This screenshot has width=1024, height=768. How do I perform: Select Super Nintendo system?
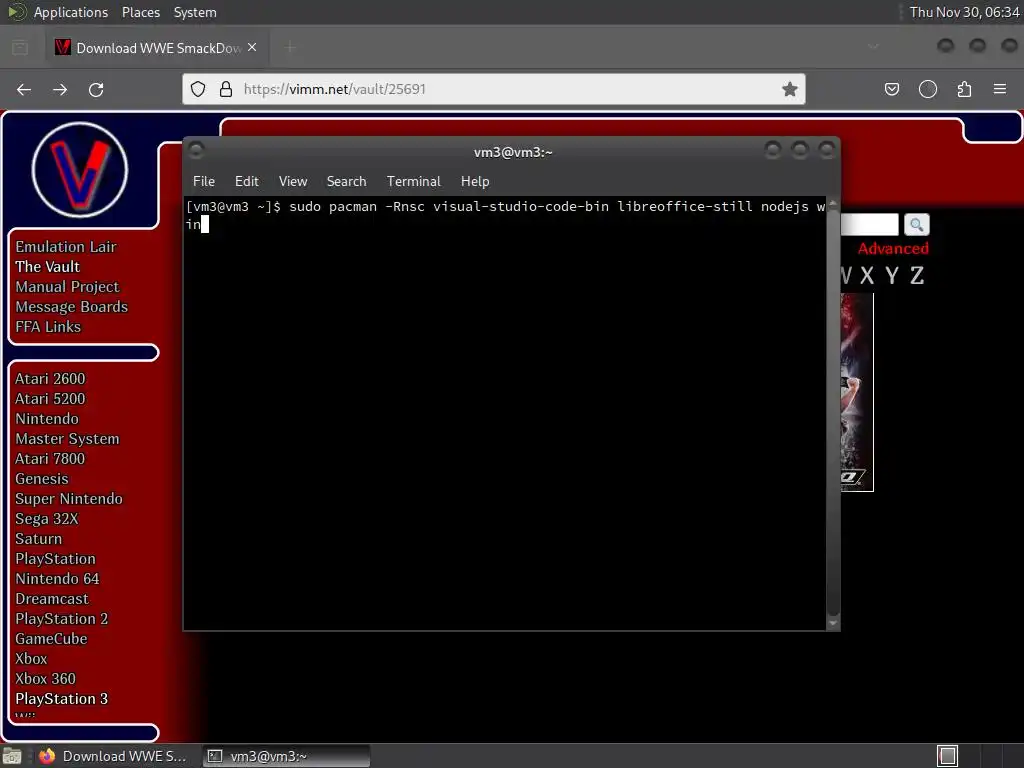tap(69, 499)
